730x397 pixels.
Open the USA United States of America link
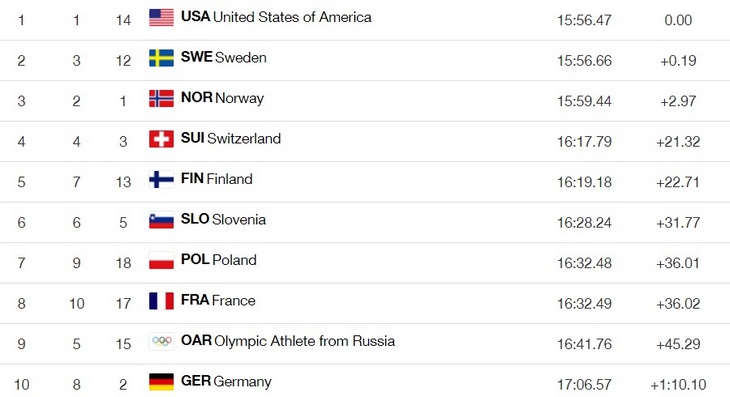pyautogui.click(x=276, y=17)
